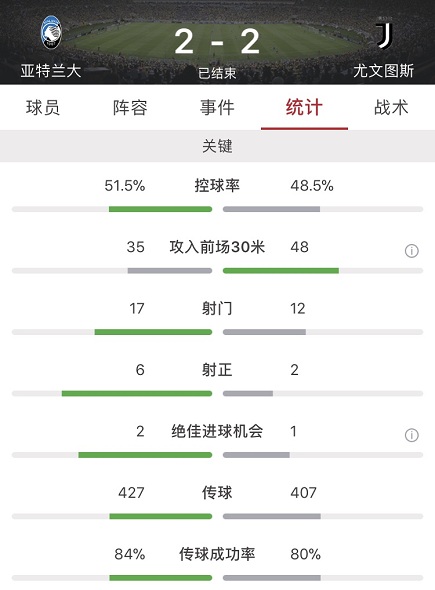Tap the 2 - 2 score display
435x590 pixels.
(217, 41)
